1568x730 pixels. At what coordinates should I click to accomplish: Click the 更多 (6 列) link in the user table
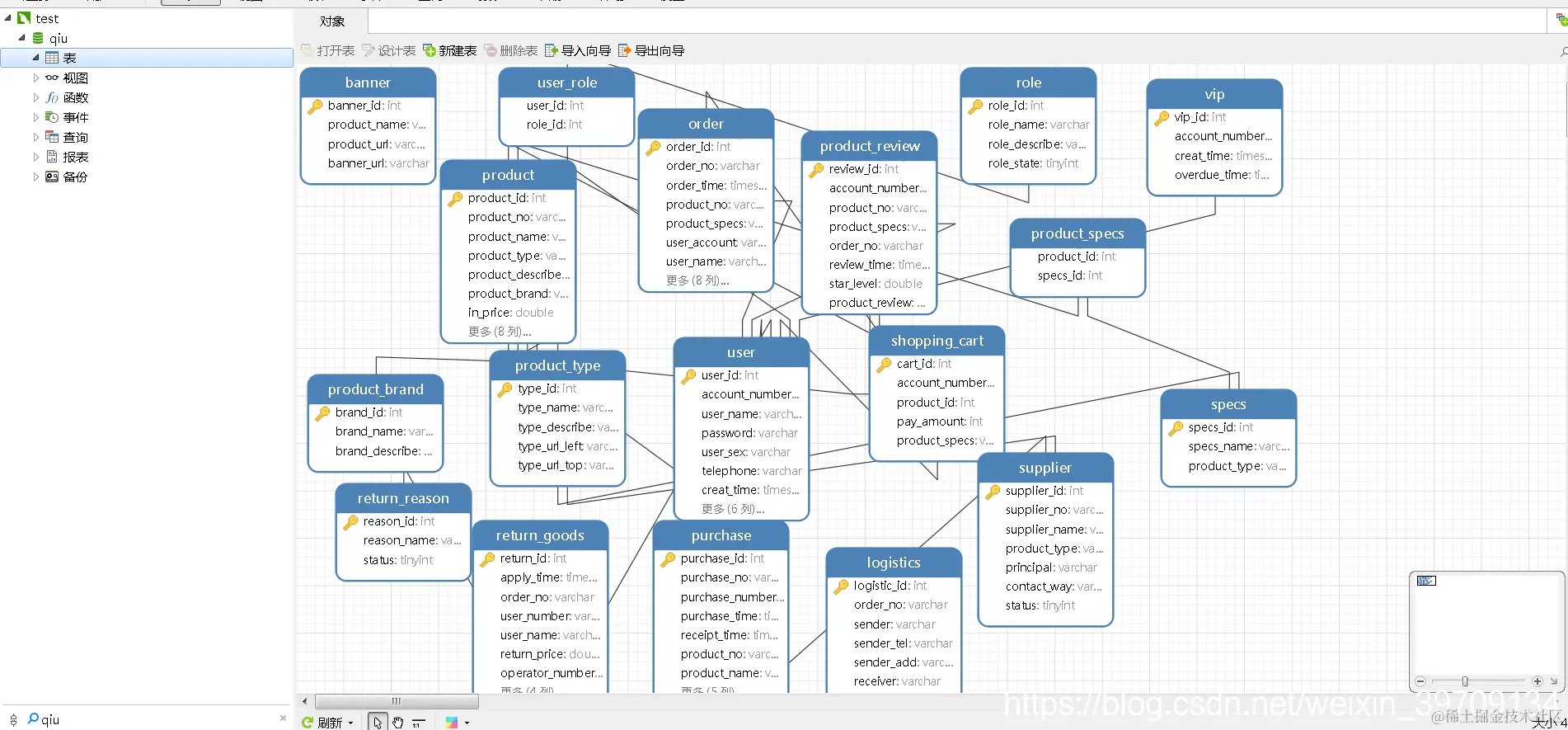(733, 509)
